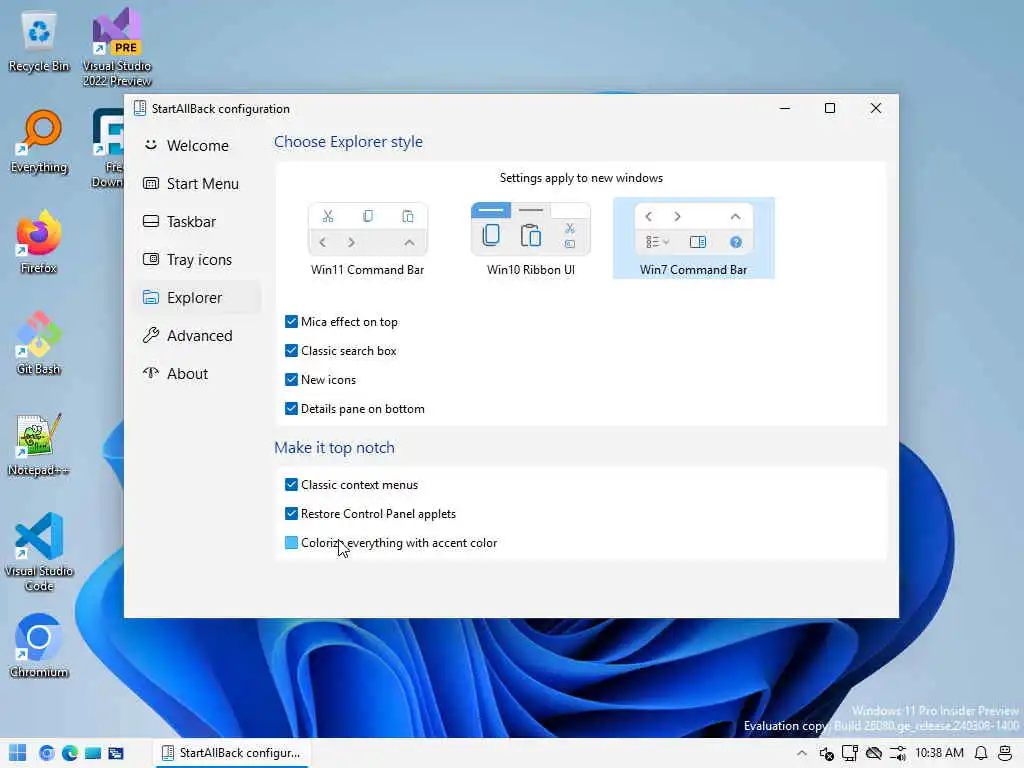Click the Taskbar sidebar icon
Viewport: 1024px width, 768px height.
click(x=151, y=221)
